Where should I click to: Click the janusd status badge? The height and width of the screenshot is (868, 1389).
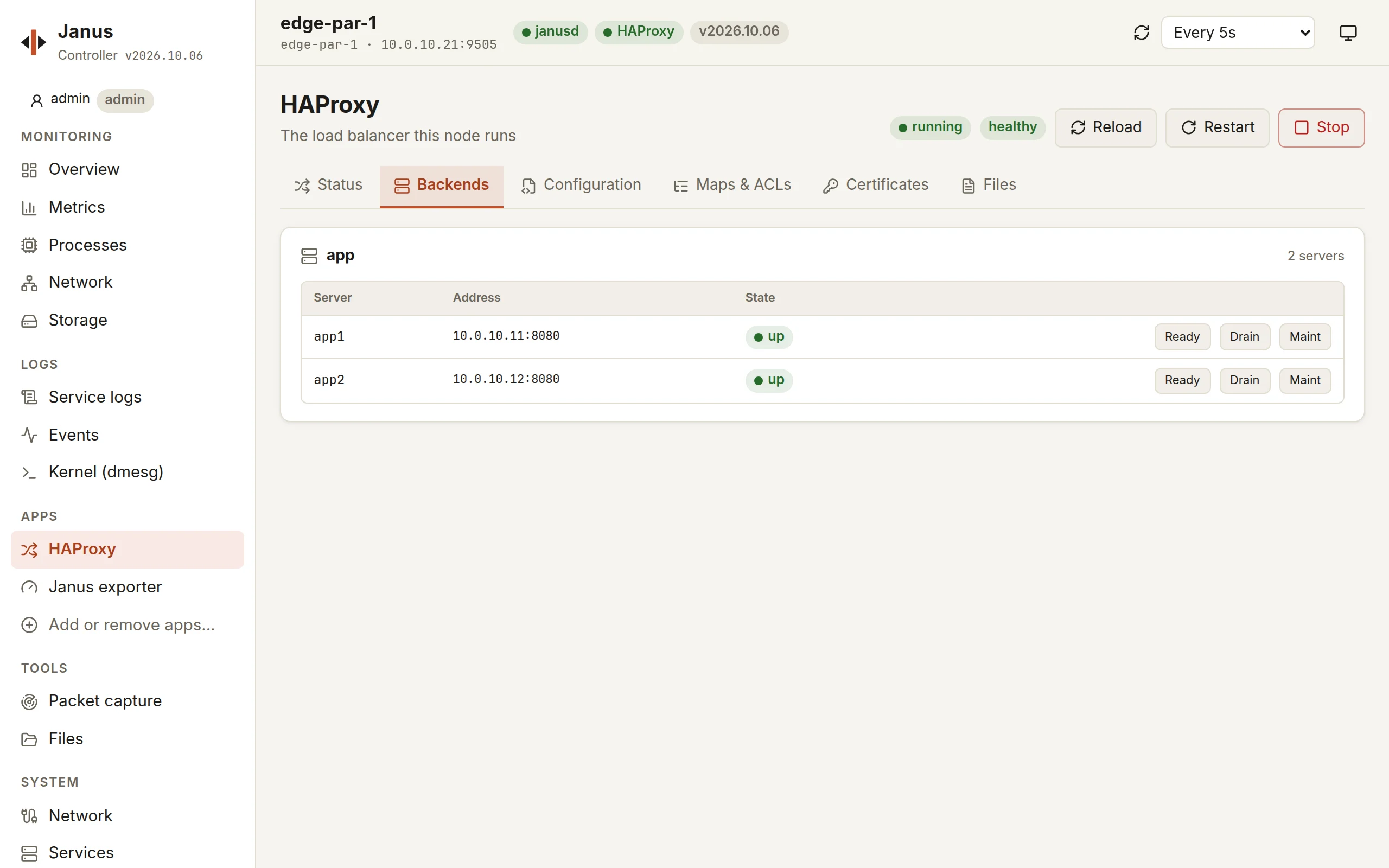pos(550,31)
